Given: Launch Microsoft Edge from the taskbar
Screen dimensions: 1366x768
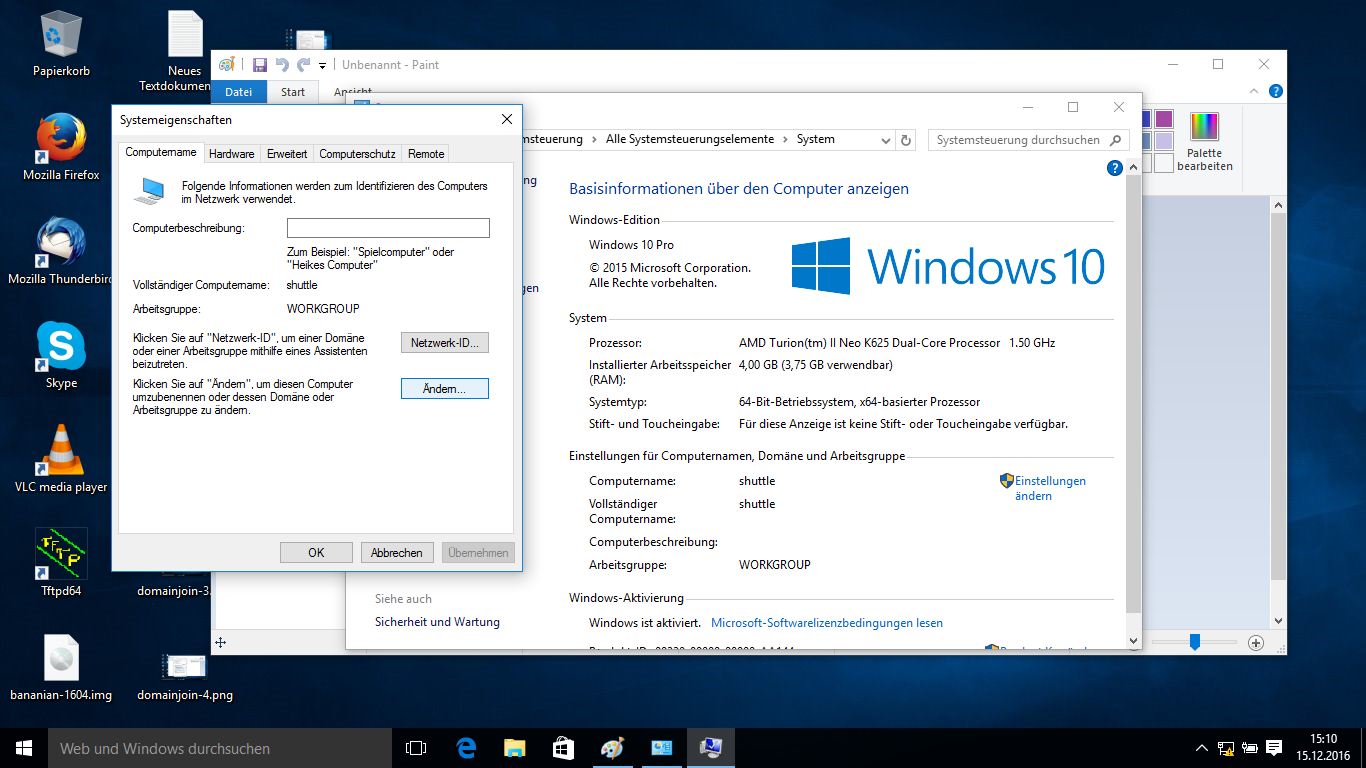Looking at the screenshot, I should tap(466, 748).
